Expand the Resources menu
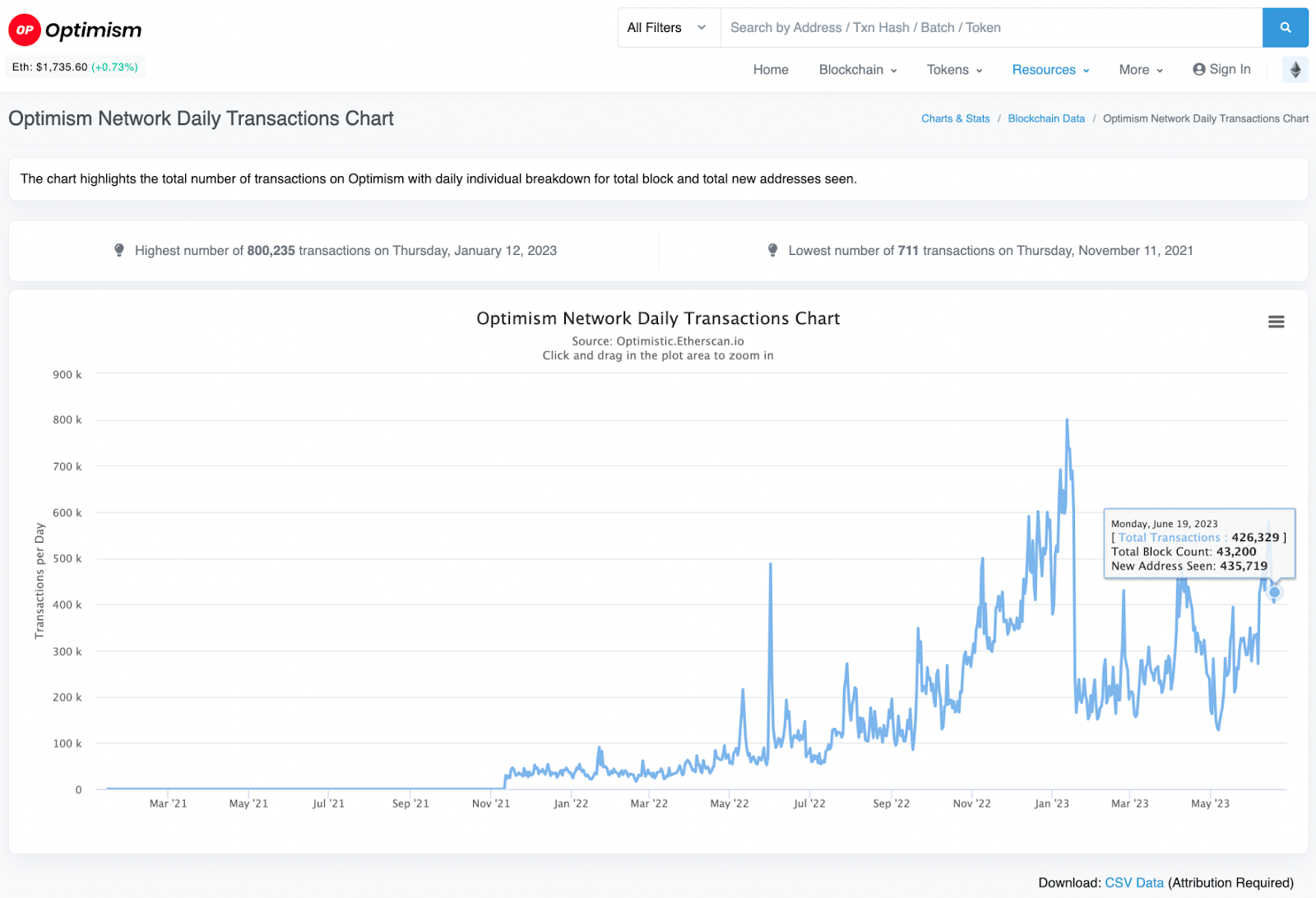This screenshot has height=898, width=1316. (x=1050, y=70)
